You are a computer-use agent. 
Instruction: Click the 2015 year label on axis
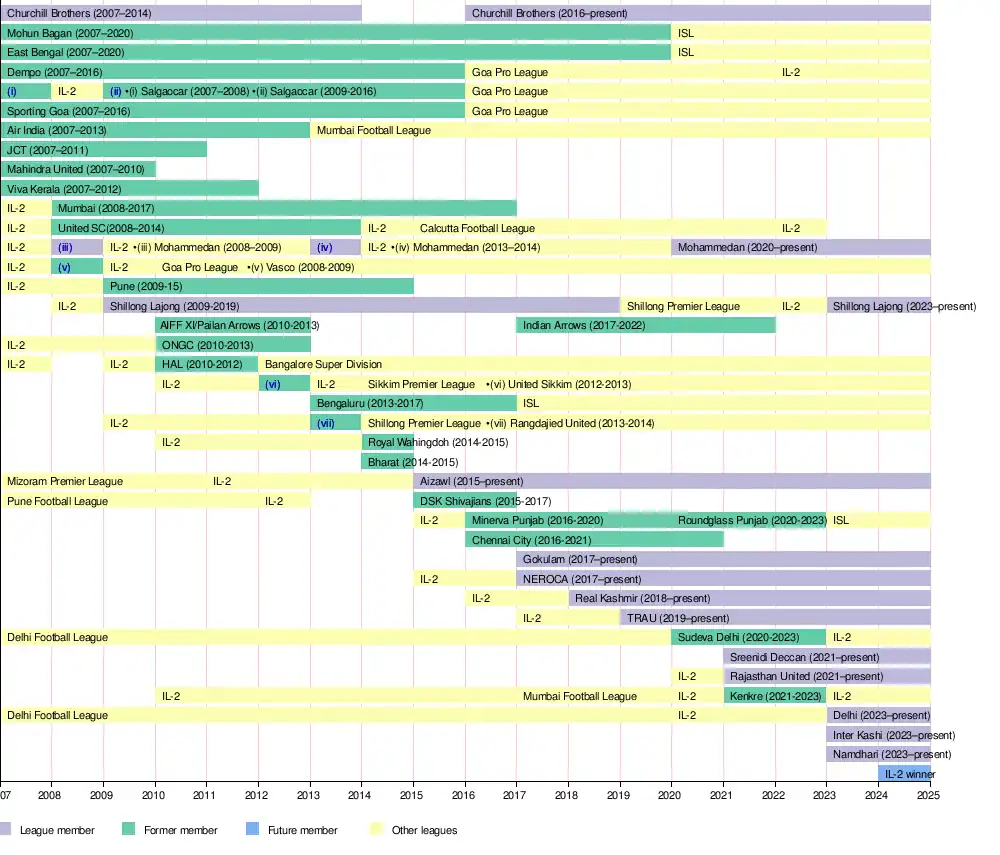pos(413,796)
